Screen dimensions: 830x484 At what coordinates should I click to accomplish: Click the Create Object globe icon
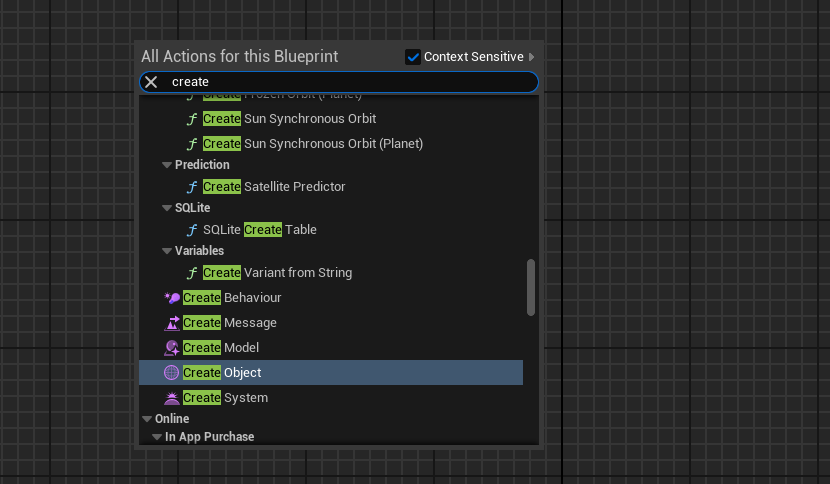pyautogui.click(x=171, y=373)
